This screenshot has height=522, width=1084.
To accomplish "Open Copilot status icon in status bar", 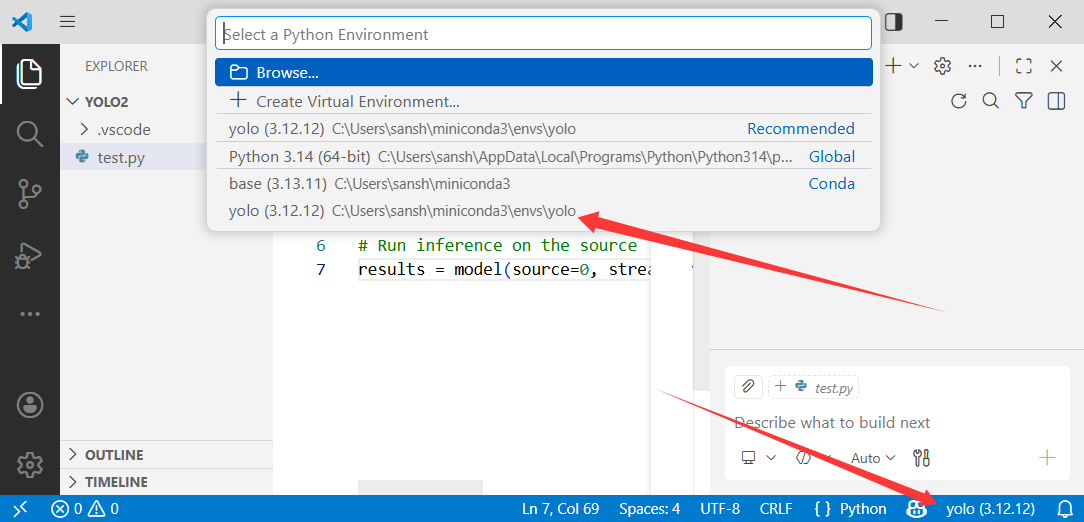I will (x=917, y=510).
